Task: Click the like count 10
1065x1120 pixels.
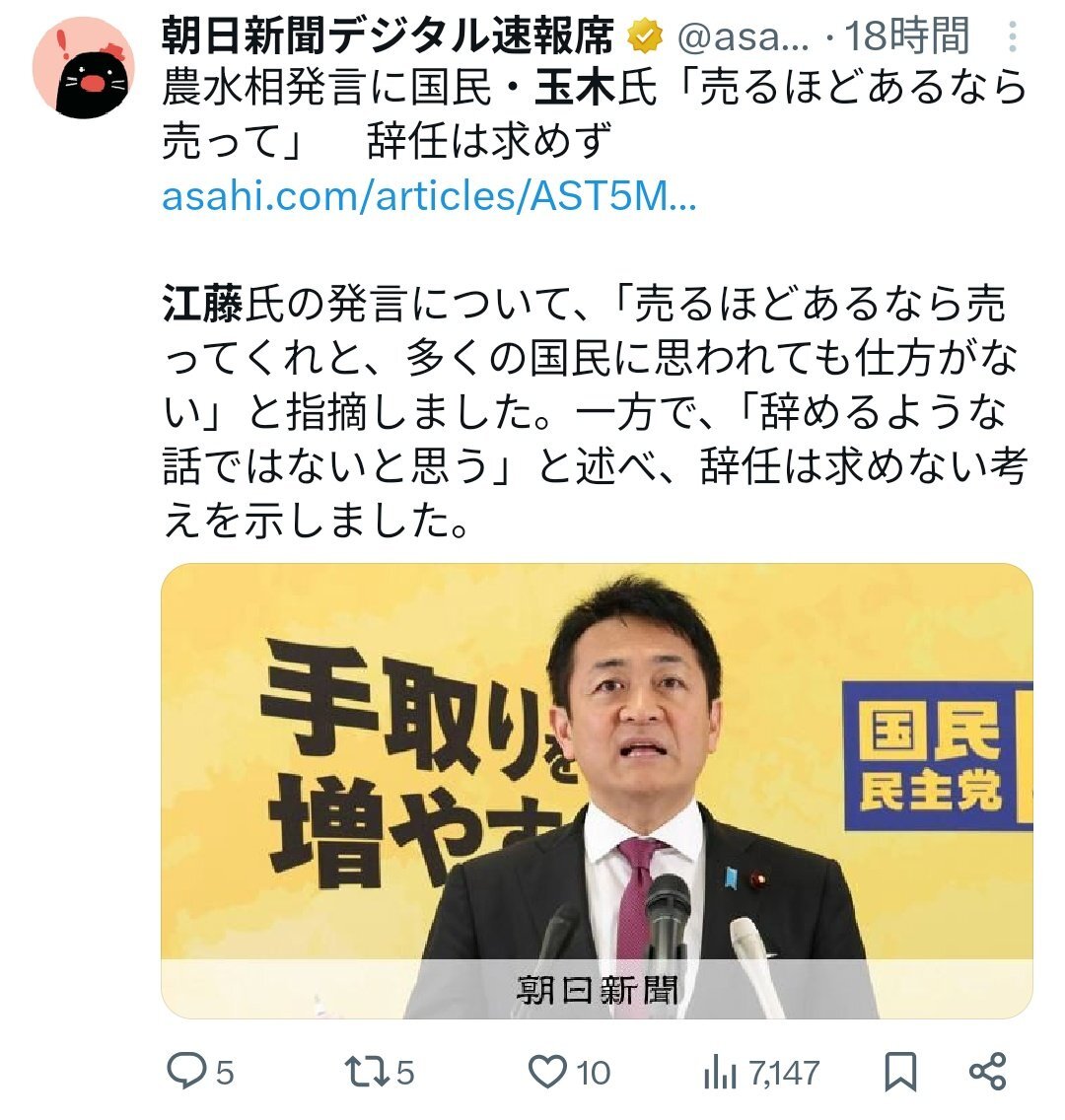Action: [593, 1073]
